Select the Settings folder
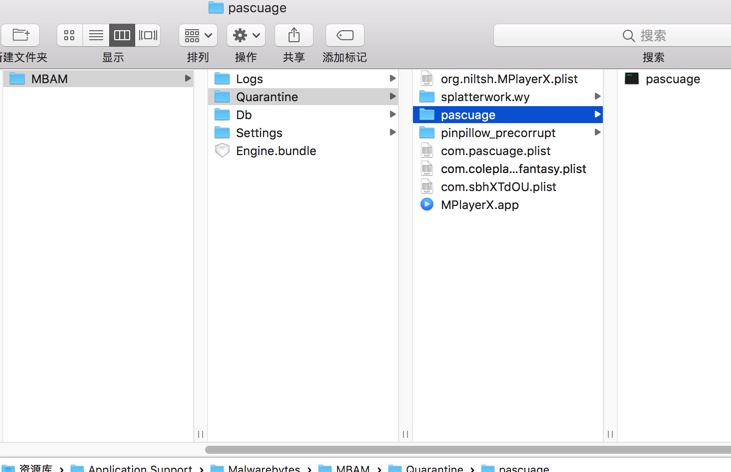The height and width of the screenshot is (472, 731). click(x=303, y=133)
